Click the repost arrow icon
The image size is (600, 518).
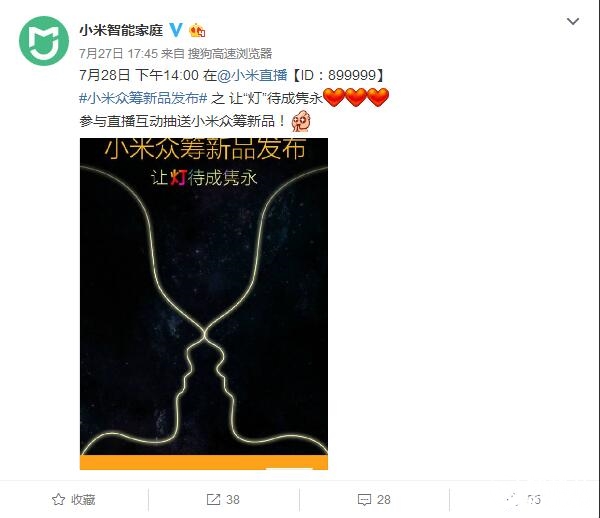213,499
